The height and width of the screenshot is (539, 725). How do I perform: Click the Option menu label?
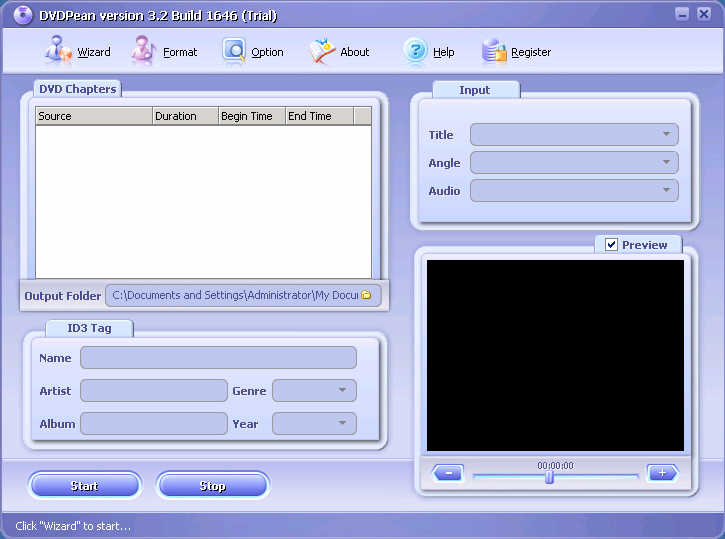267,52
